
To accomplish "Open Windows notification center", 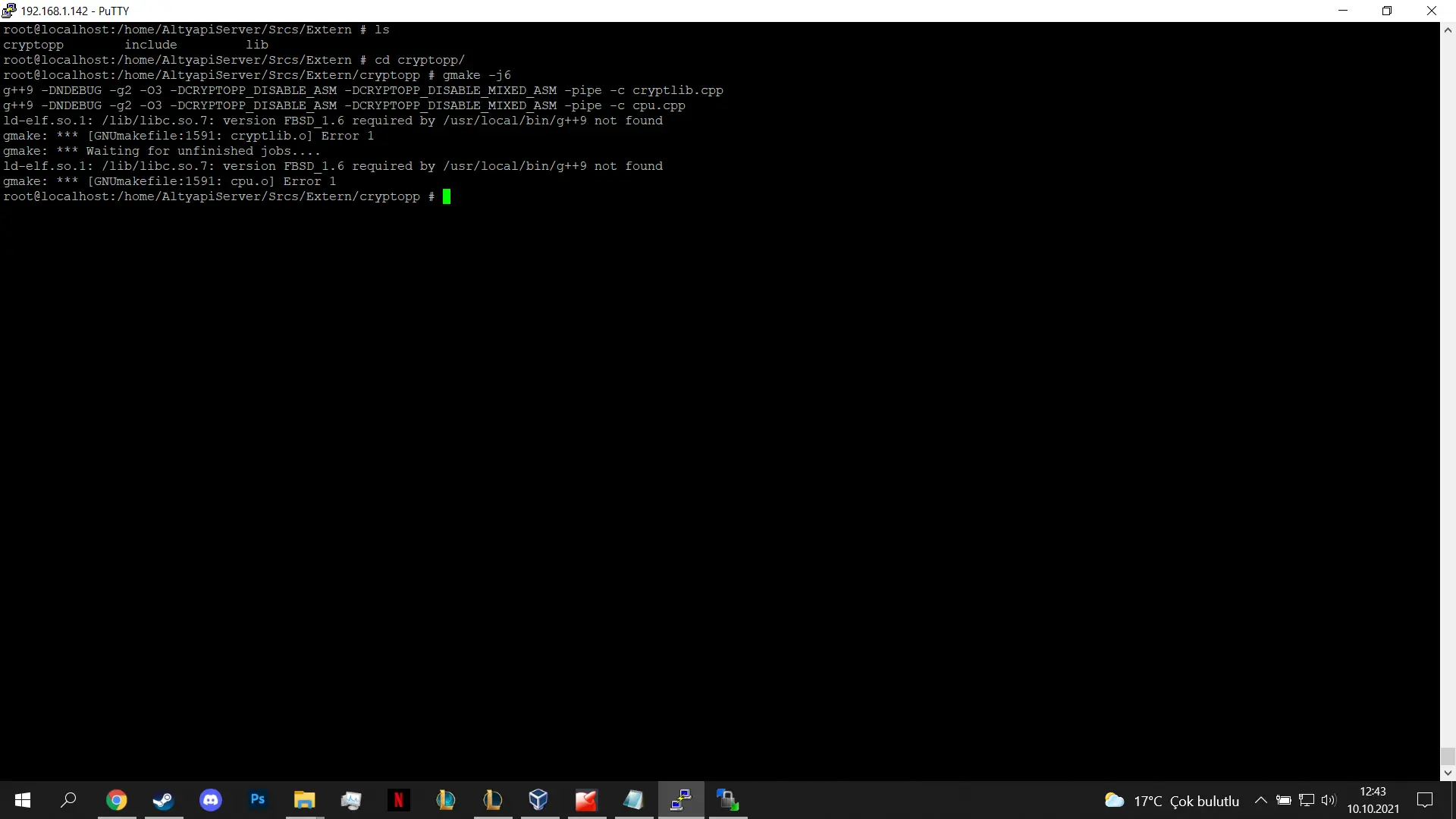I will pos(1425,800).
